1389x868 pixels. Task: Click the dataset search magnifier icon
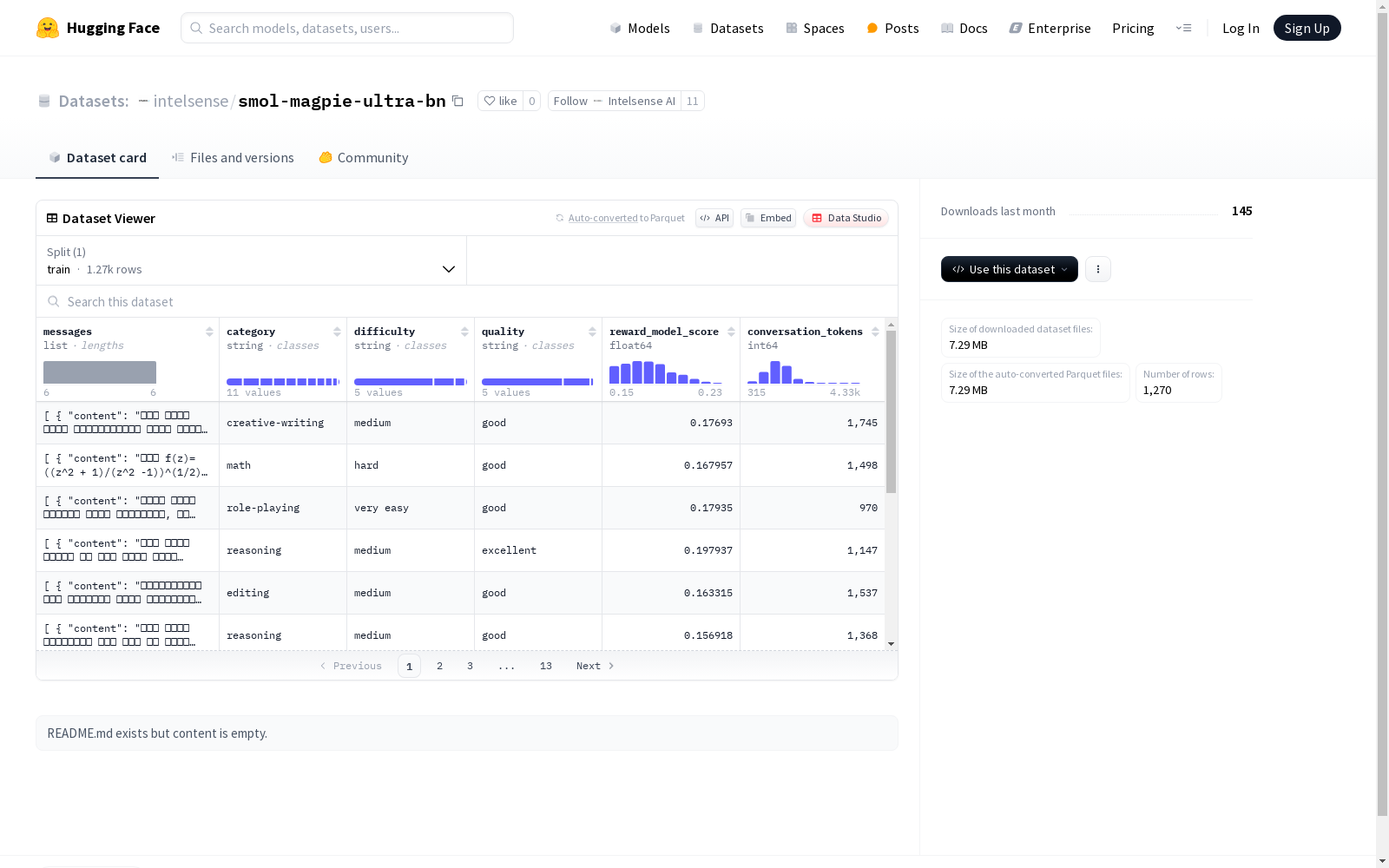pos(54,301)
